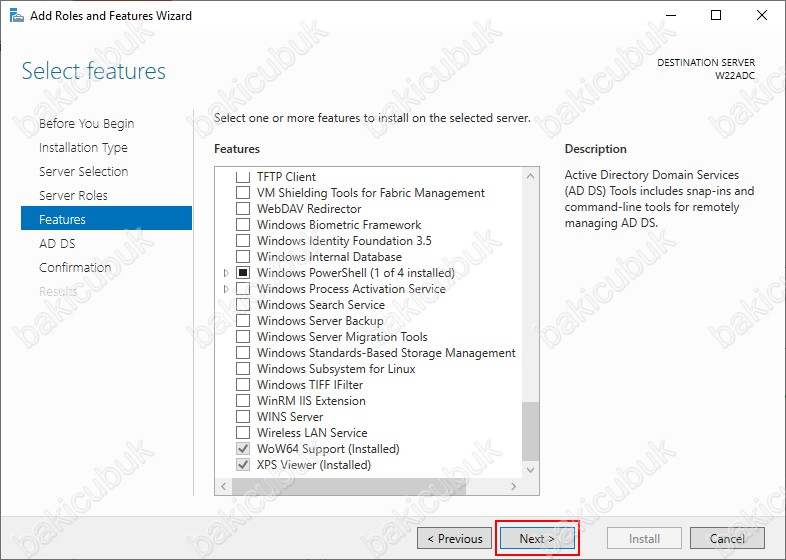Expand Windows Process Activation Service node
This screenshot has width=786, height=560.
click(226, 289)
